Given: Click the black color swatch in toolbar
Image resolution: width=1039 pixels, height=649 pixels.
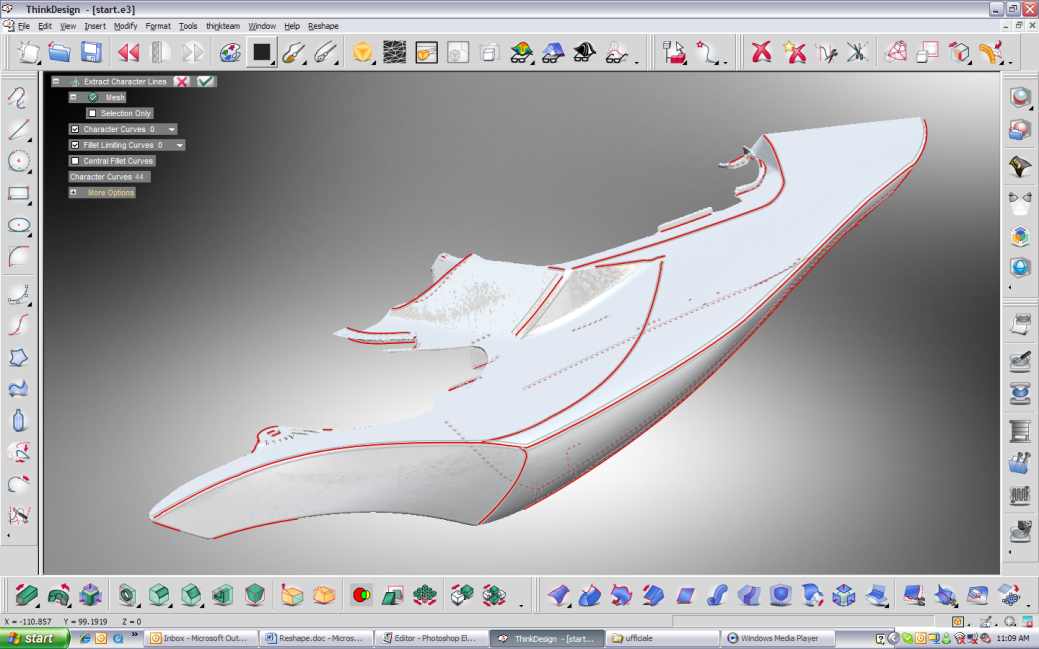Looking at the screenshot, I should [x=262, y=52].
